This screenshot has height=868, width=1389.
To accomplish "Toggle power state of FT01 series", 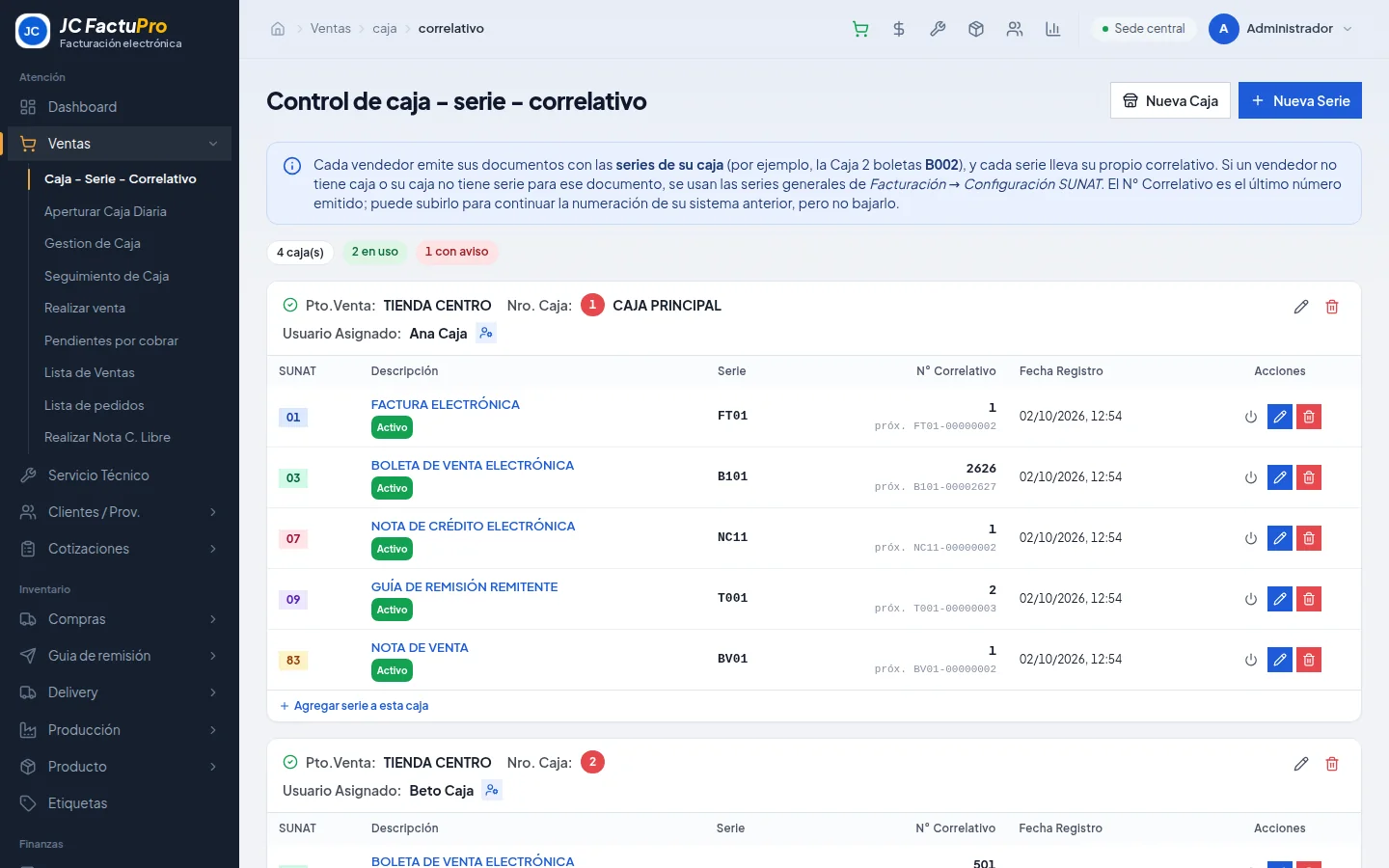I will pyautogui.click(x=1251, y=417).
